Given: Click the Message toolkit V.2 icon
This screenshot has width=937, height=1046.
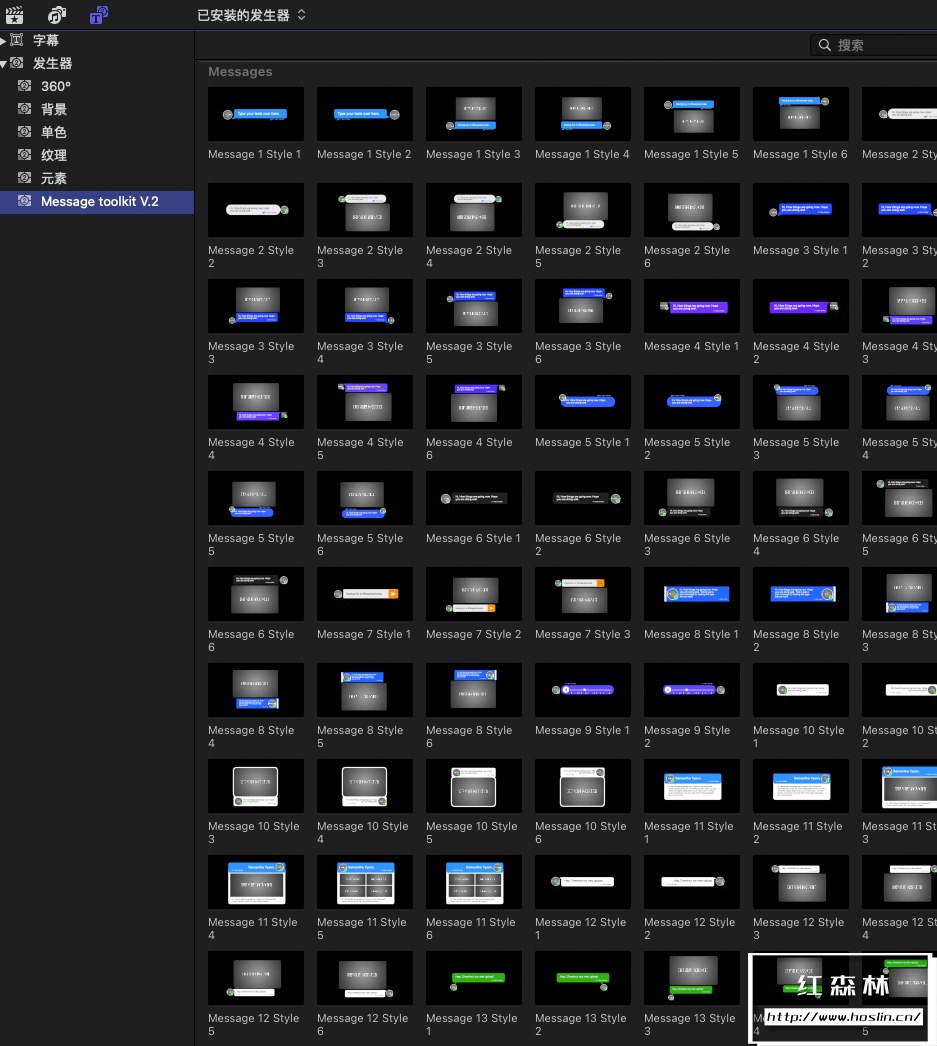Looking at the screenshot, I should 25,201.
